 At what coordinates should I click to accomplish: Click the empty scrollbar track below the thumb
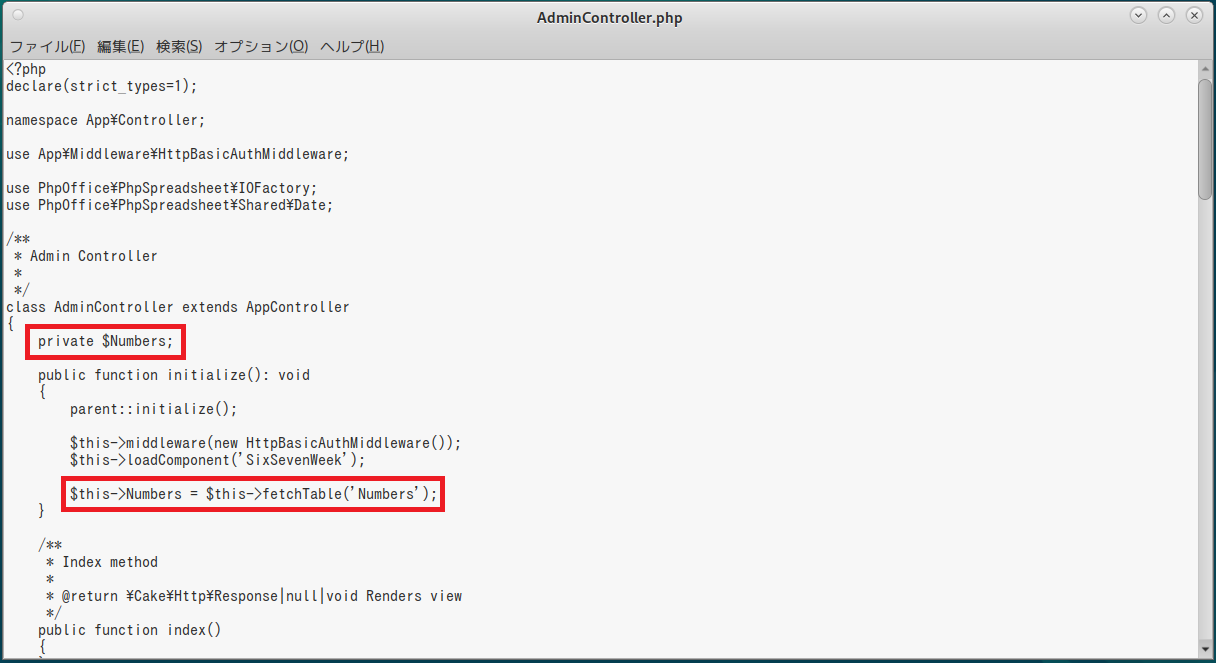coord(1205,420)
